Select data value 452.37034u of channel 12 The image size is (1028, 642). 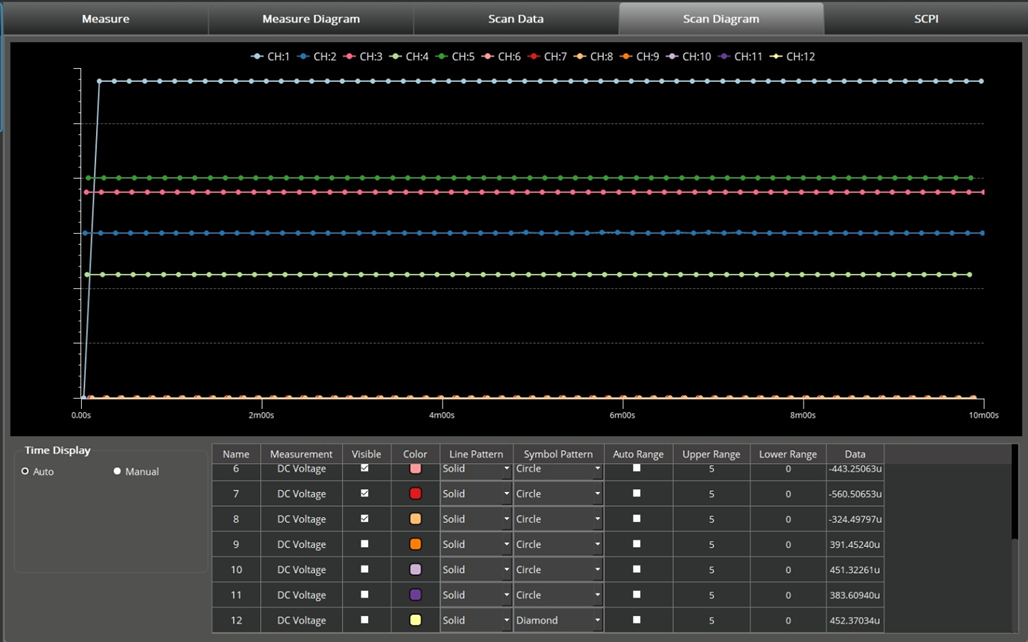click(x=855, y=620)
